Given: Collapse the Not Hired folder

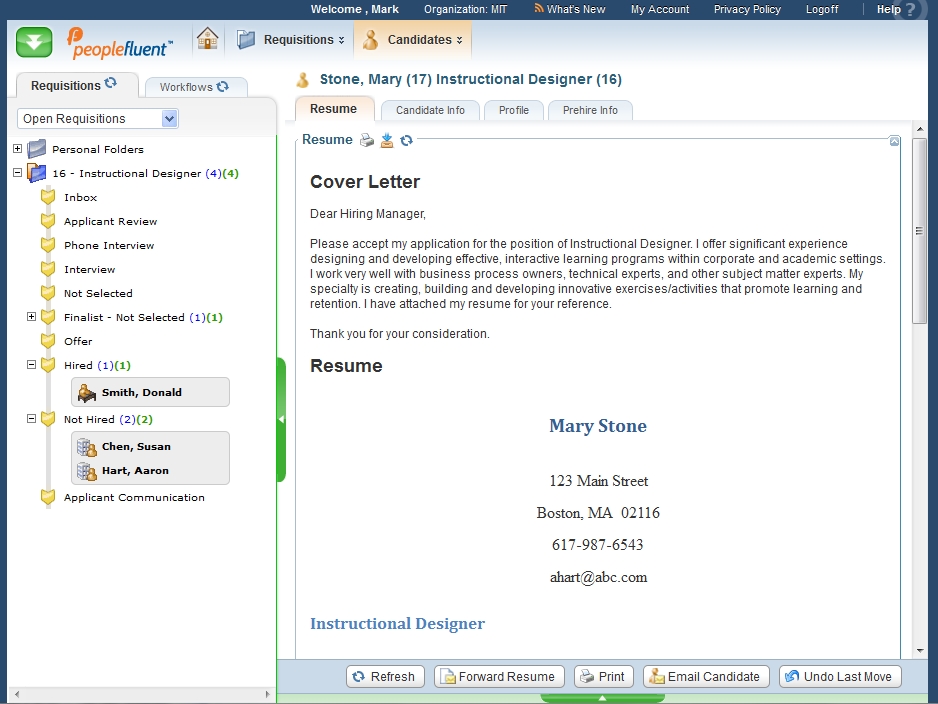Looking at the screenshot, I should pos(31,419).
